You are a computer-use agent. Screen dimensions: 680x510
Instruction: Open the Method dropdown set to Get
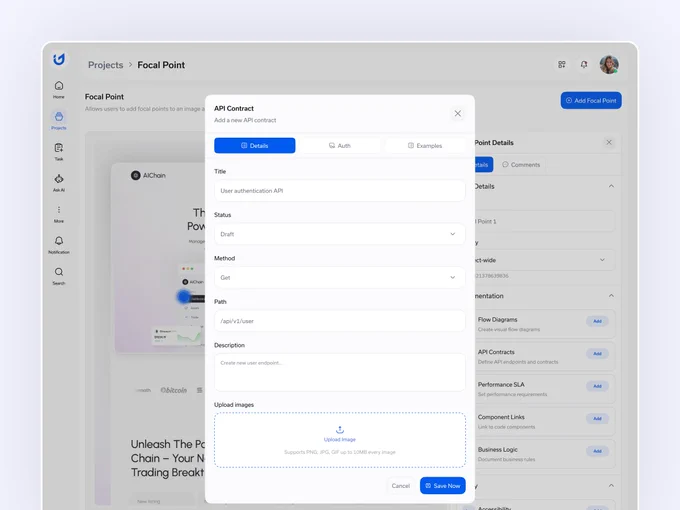340,278
